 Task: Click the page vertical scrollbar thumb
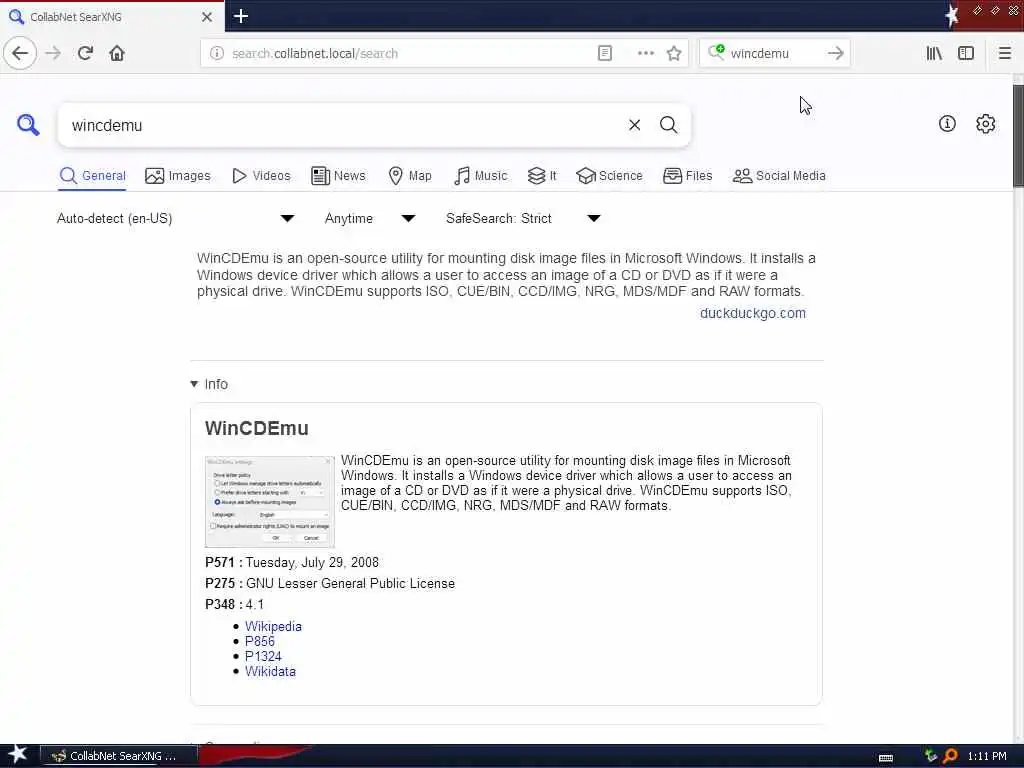(x=1017, y=136)
